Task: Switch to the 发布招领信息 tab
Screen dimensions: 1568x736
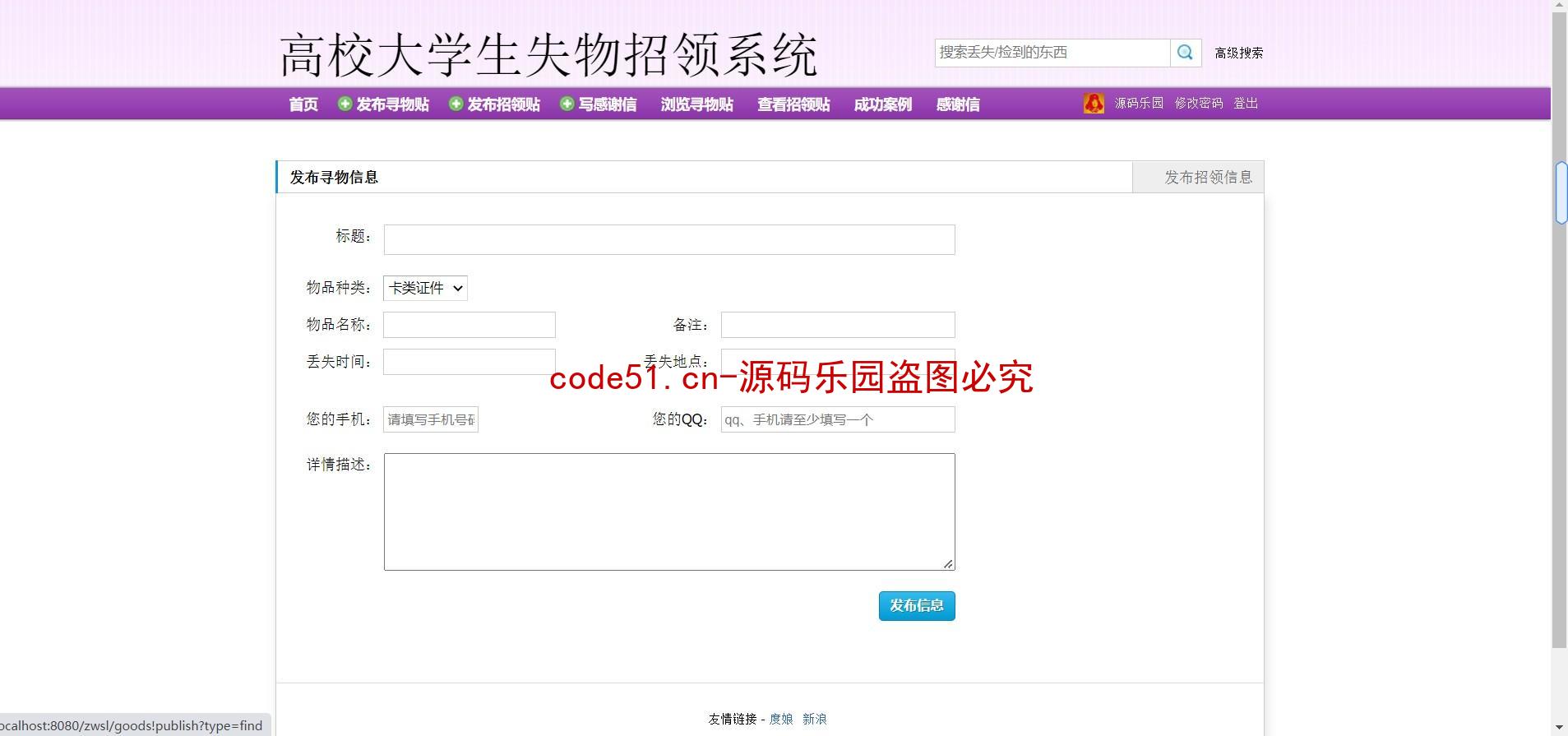Action: [x=1198, y=178]
